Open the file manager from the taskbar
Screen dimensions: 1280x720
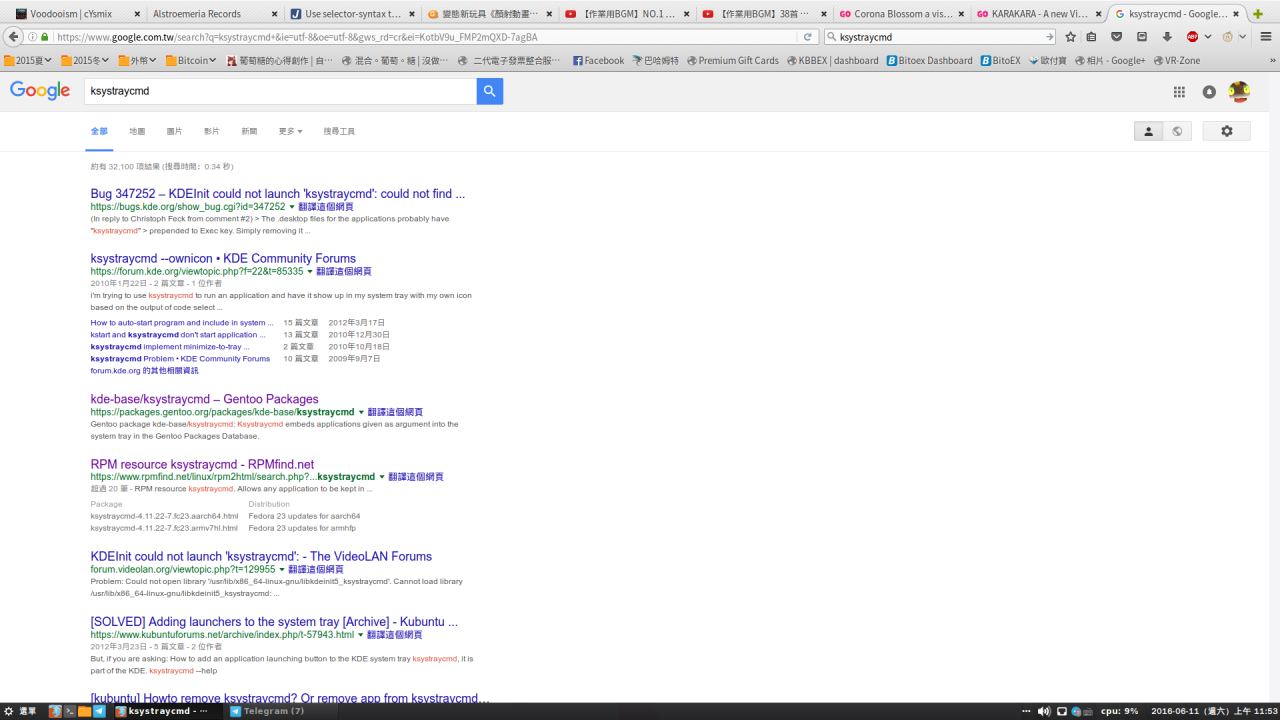(85, 711)
